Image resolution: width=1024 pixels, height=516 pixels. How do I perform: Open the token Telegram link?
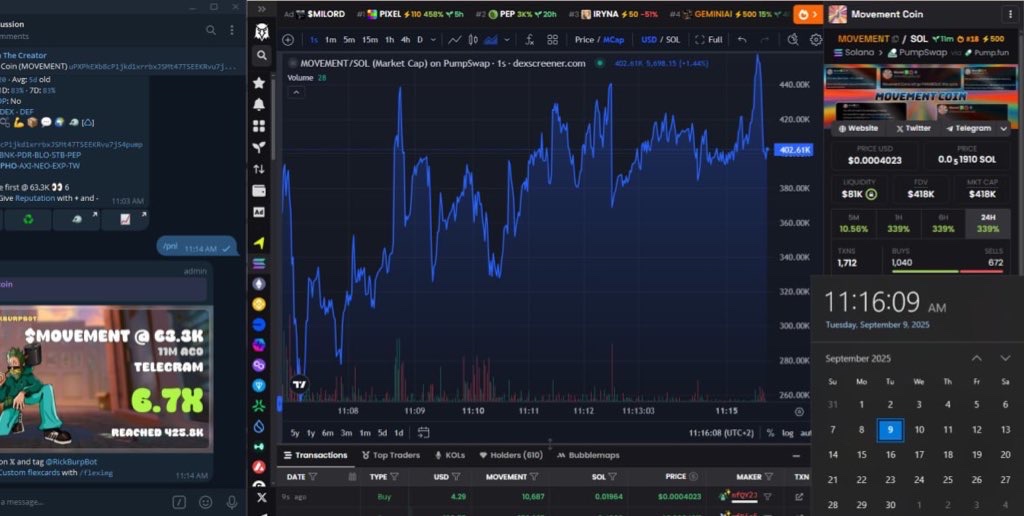[x=968, y=129]
